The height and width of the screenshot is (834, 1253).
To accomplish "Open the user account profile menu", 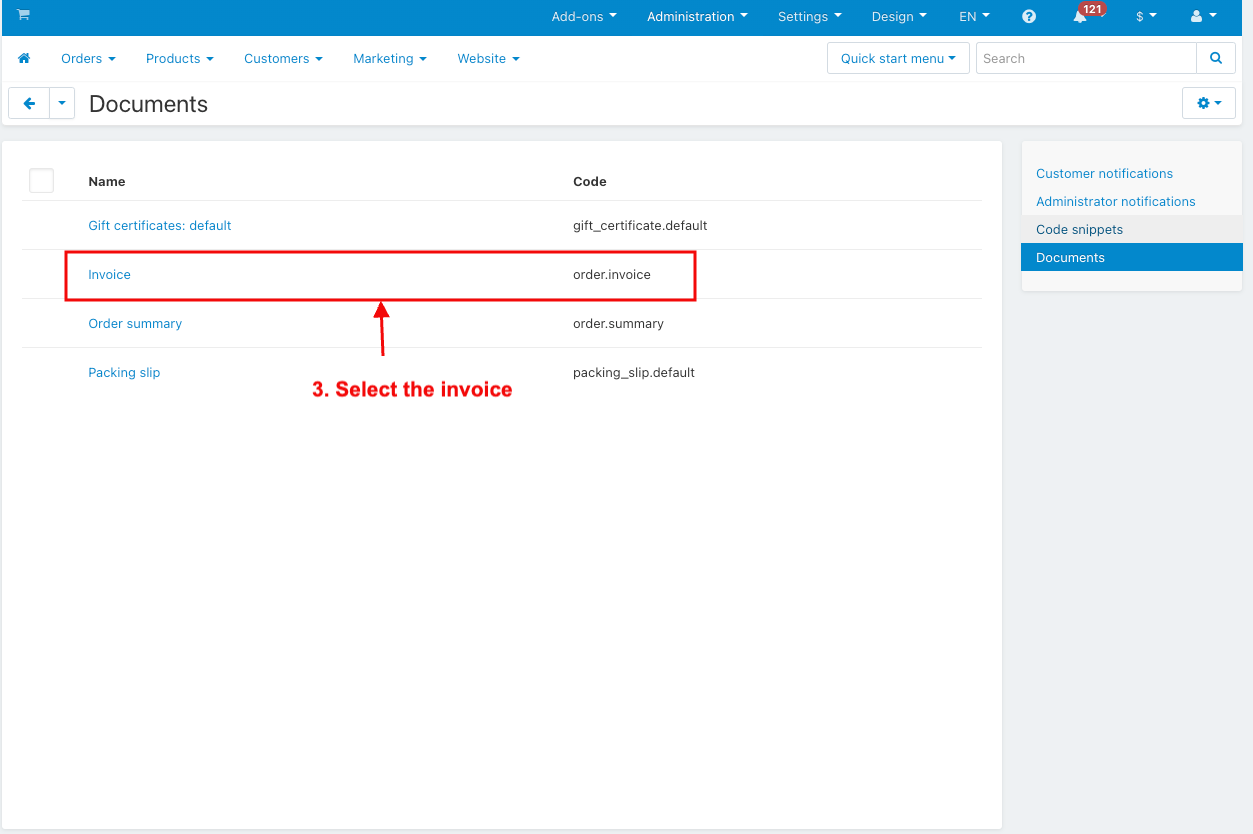I will coord(1203,17).
